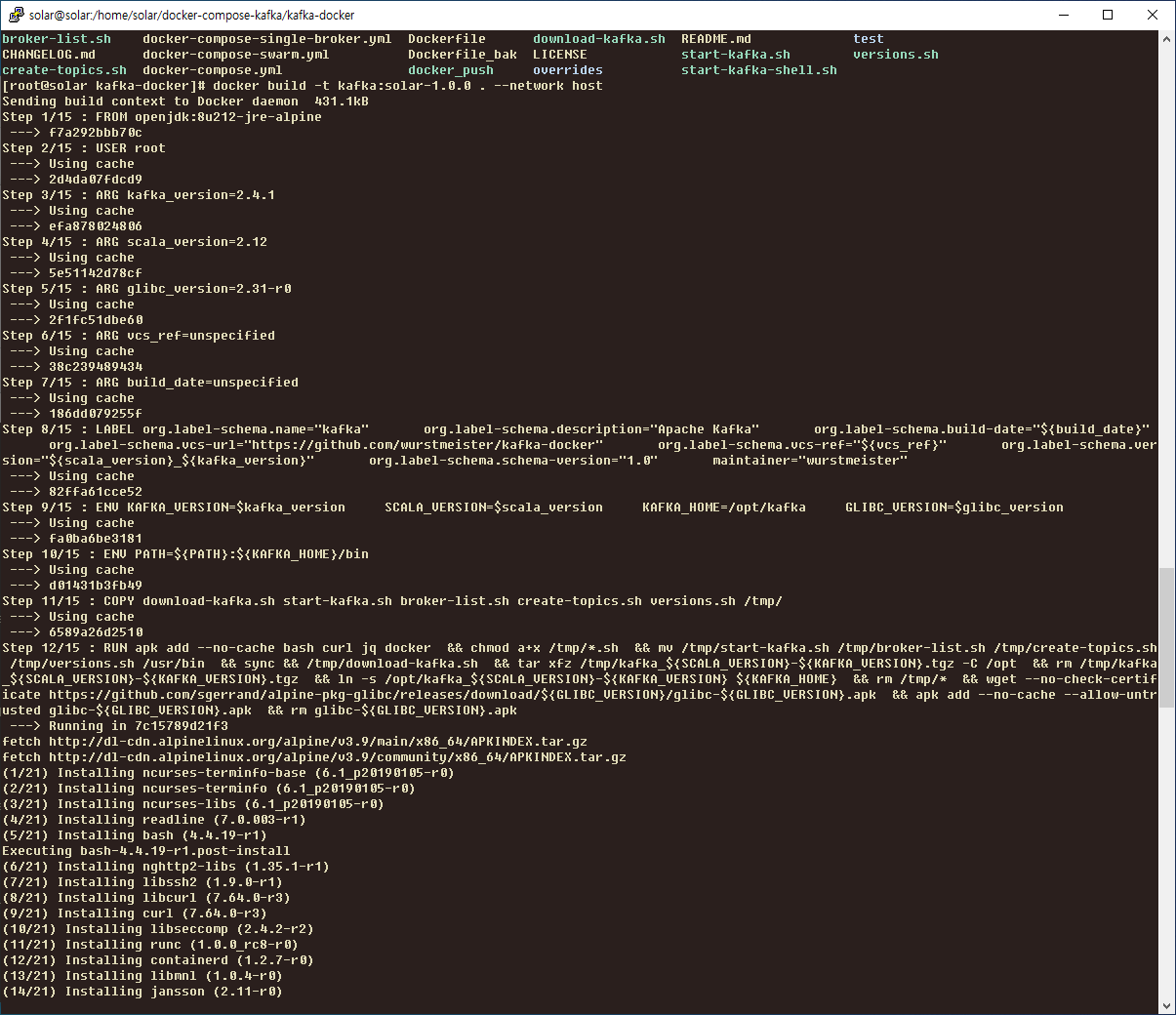The width and height of the screenshot is (1176, 1015).
Task: Click README.md in the file listing
Action: pyautogui.click(x=716, y=39)
